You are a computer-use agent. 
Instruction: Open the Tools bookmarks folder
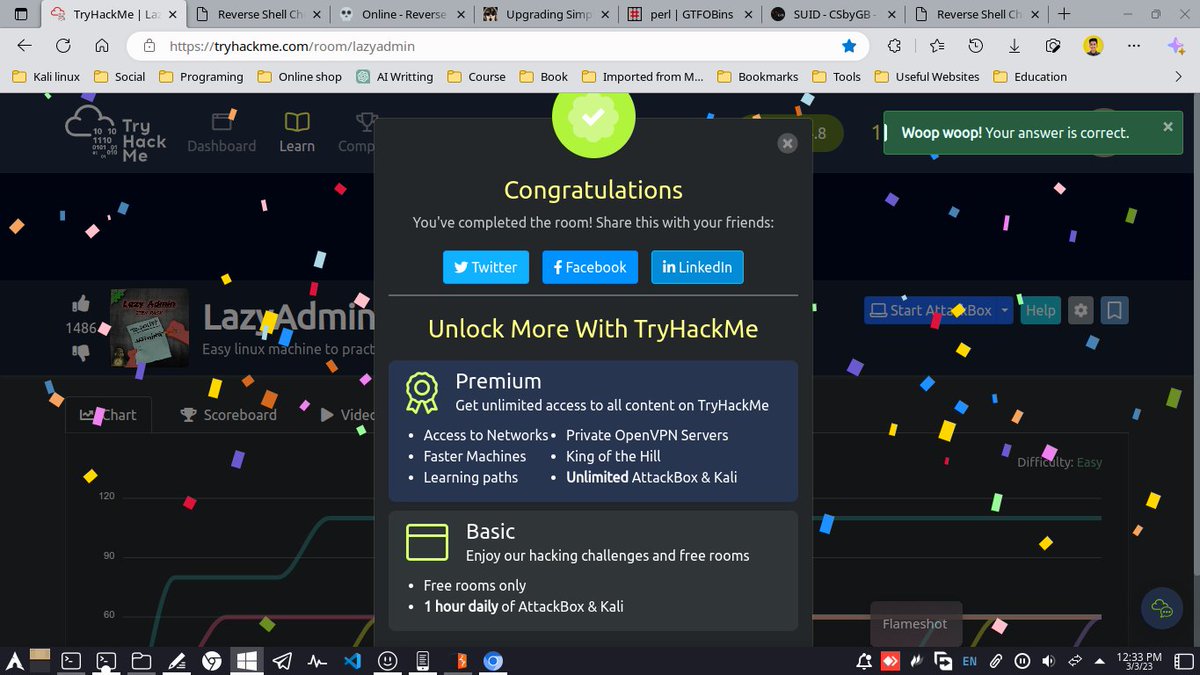836,77
